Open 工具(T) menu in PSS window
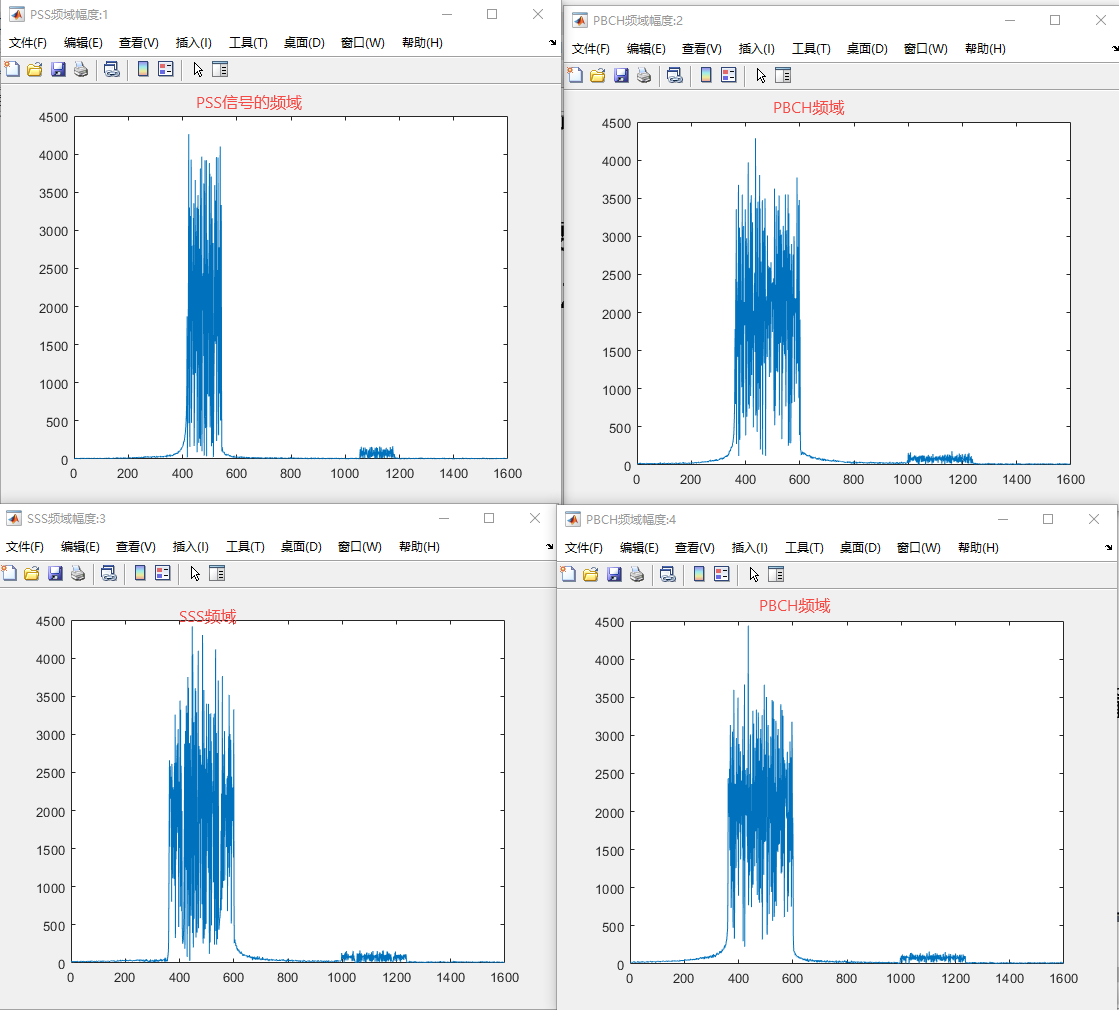Image resolution: width=1119 pixels, height=1010 pixels. 248,43
